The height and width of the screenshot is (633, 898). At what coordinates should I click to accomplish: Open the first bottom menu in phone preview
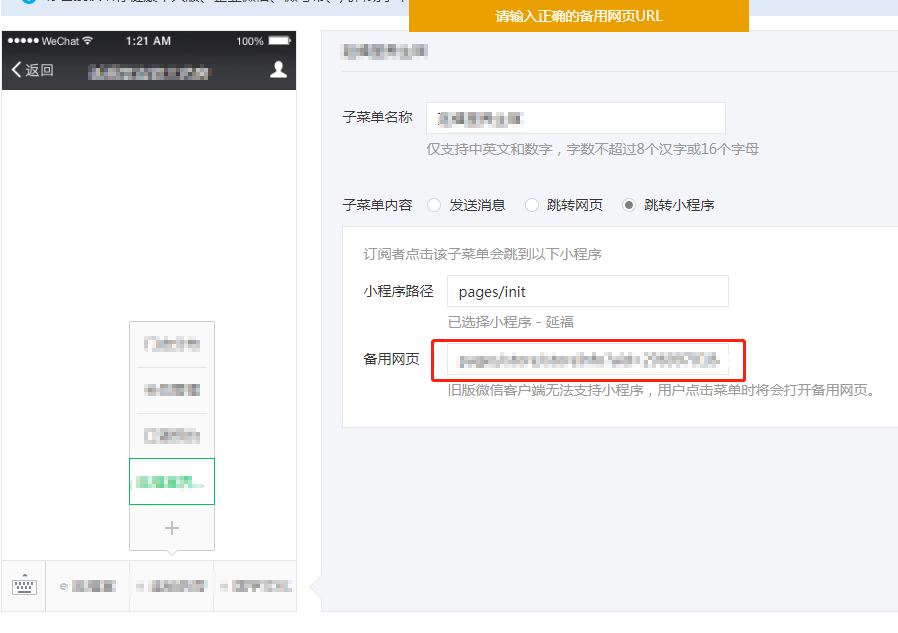[88, 586]
